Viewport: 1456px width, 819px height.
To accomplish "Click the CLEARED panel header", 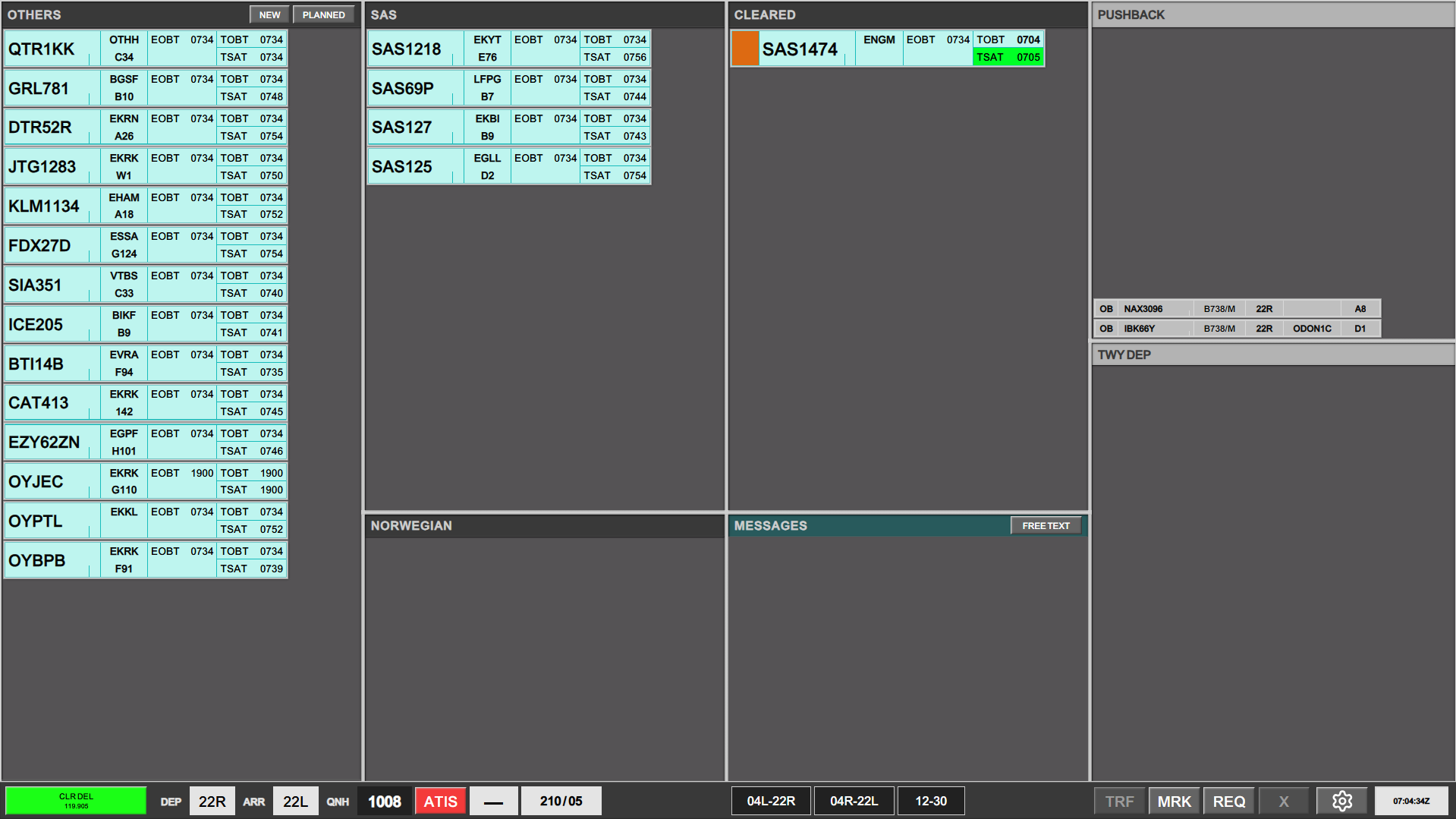I will (907, 14).
